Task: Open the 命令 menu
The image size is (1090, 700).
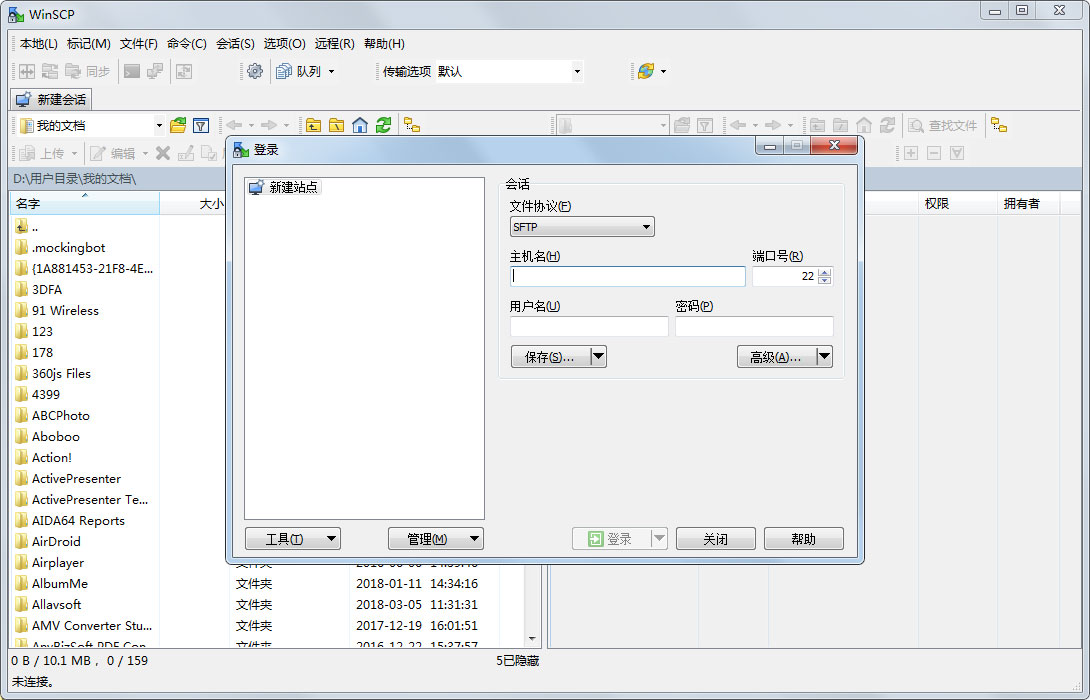Action: coord(187,43)
